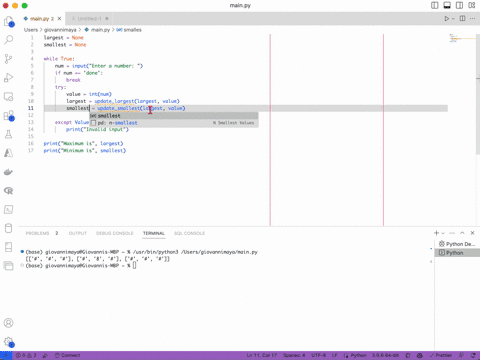Click the giovannimaya breadcrumb segment
480x360 pixels.
coord(60,30)
